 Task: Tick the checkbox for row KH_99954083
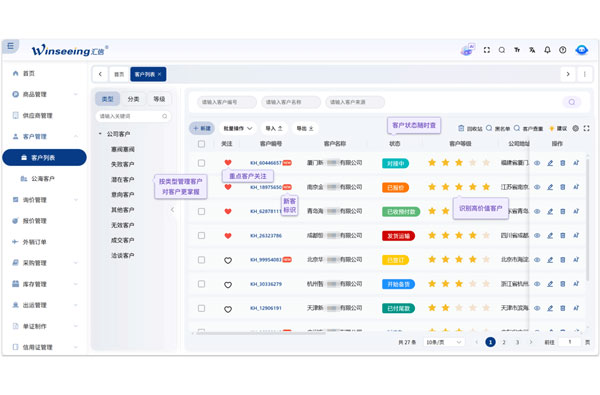[x=201, y=260]
